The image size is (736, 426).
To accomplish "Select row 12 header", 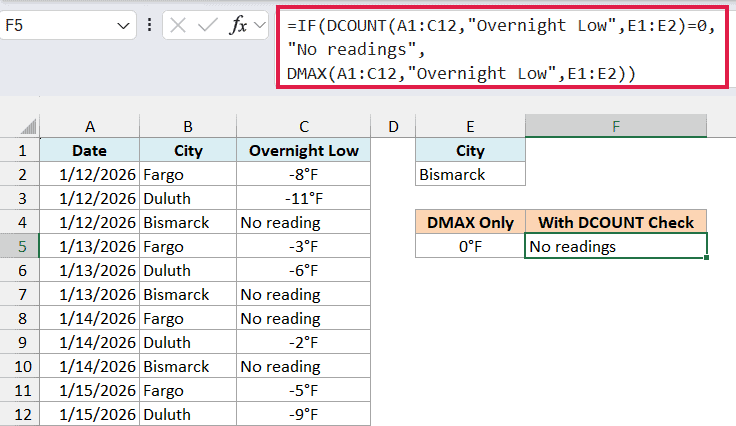I will click(x=20, y=414).
